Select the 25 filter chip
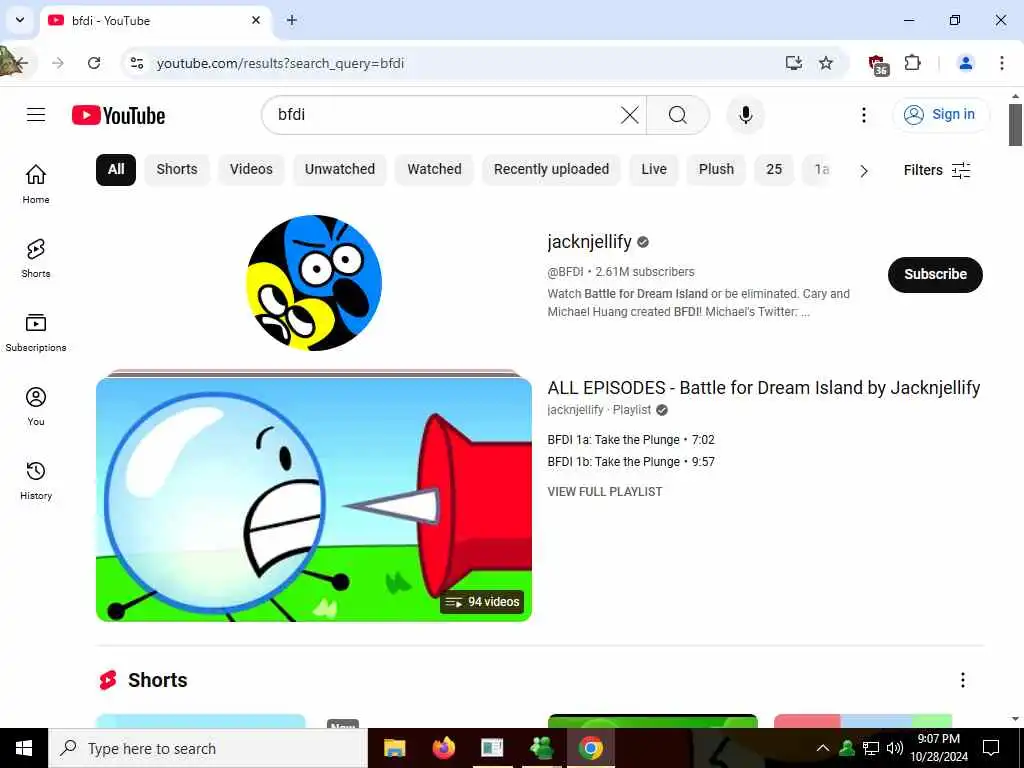Image resolution: width=1024 pixels, height=768 pixels. click(x=774, y=170)
